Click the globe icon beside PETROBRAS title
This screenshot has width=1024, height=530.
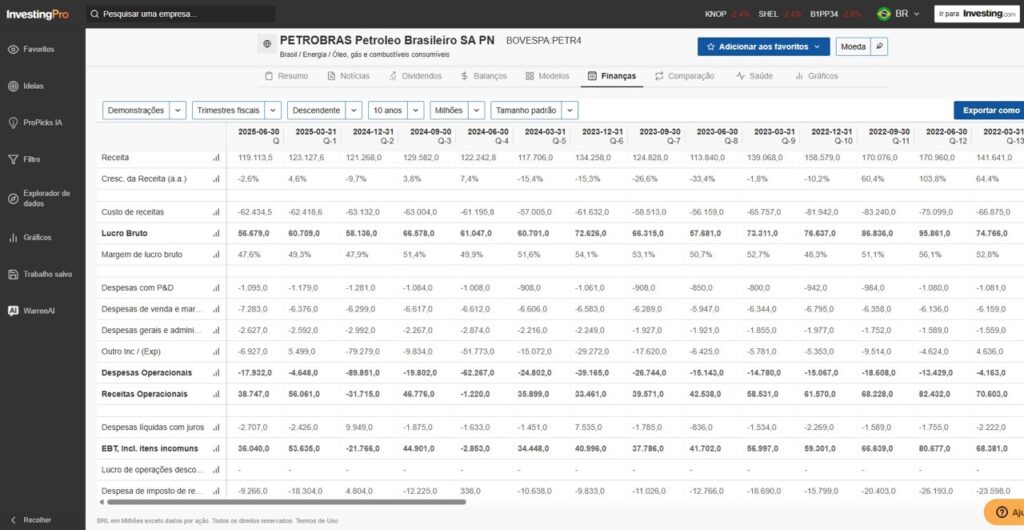click(266, 44)
